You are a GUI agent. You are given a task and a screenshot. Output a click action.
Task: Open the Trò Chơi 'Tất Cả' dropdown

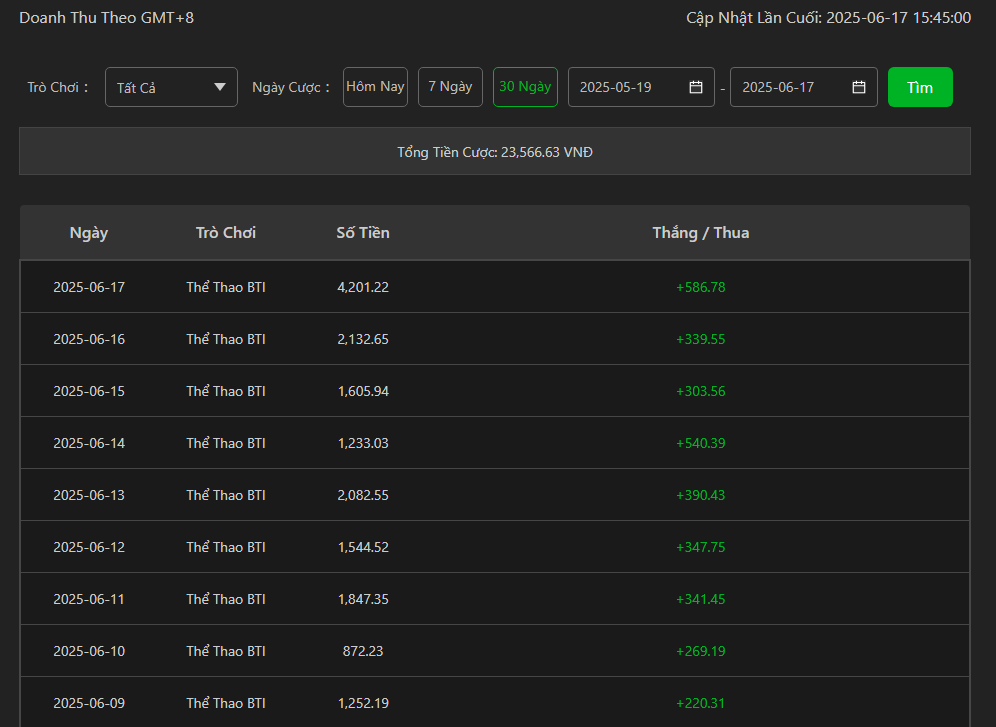[x=171, y=87]
